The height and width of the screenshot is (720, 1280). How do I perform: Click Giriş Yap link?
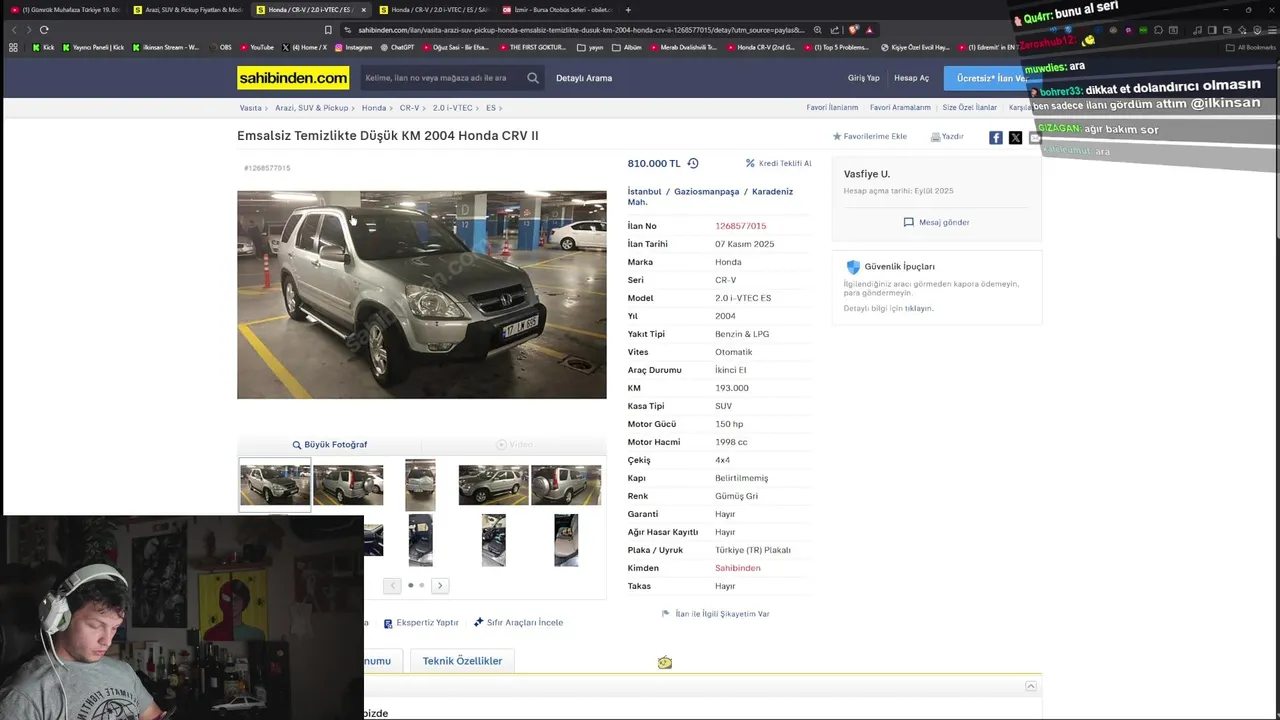coord(864,78)
